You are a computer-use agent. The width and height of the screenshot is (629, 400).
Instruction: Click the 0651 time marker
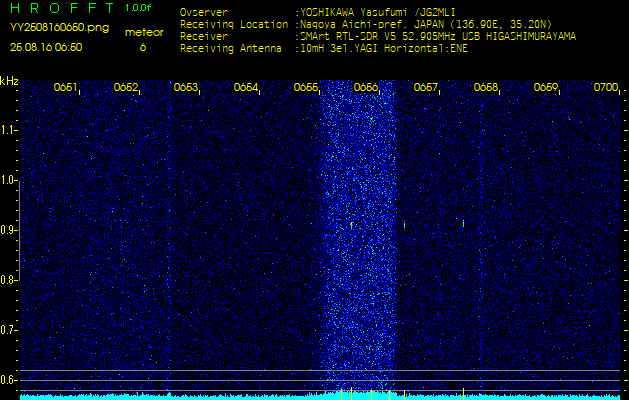(65, 87)
